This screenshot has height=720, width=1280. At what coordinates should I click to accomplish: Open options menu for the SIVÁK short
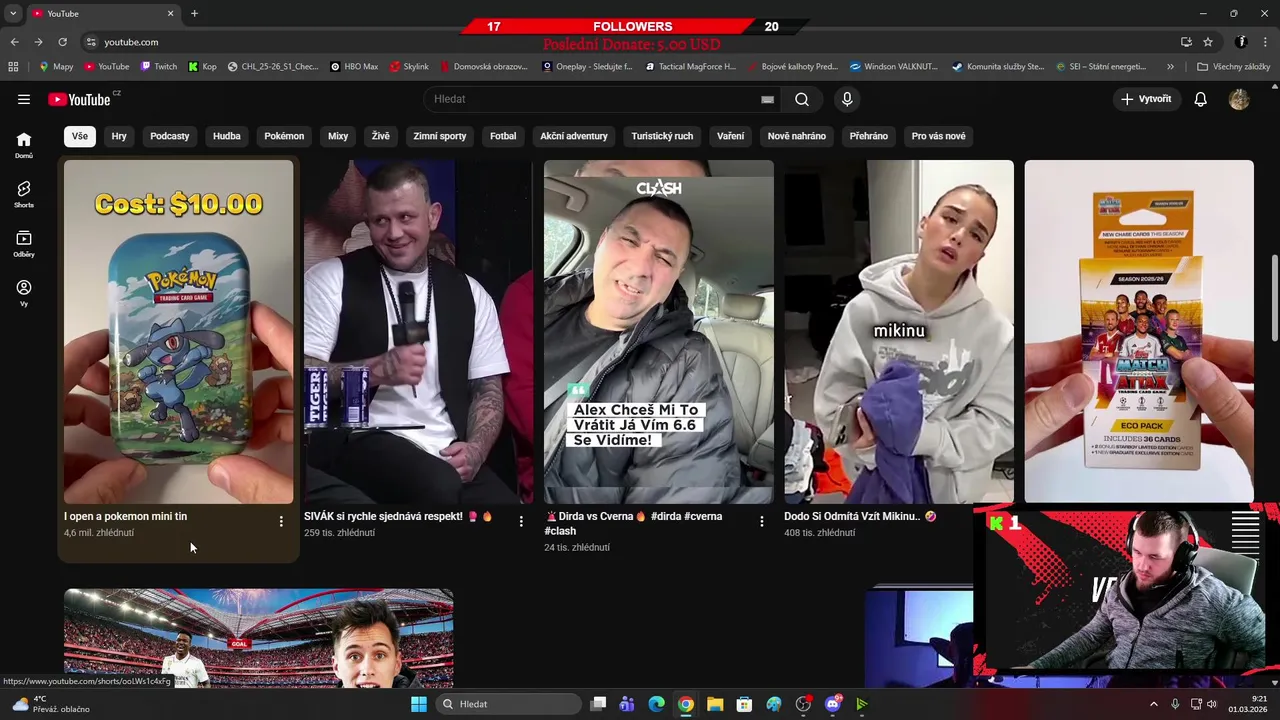point(521,521)
